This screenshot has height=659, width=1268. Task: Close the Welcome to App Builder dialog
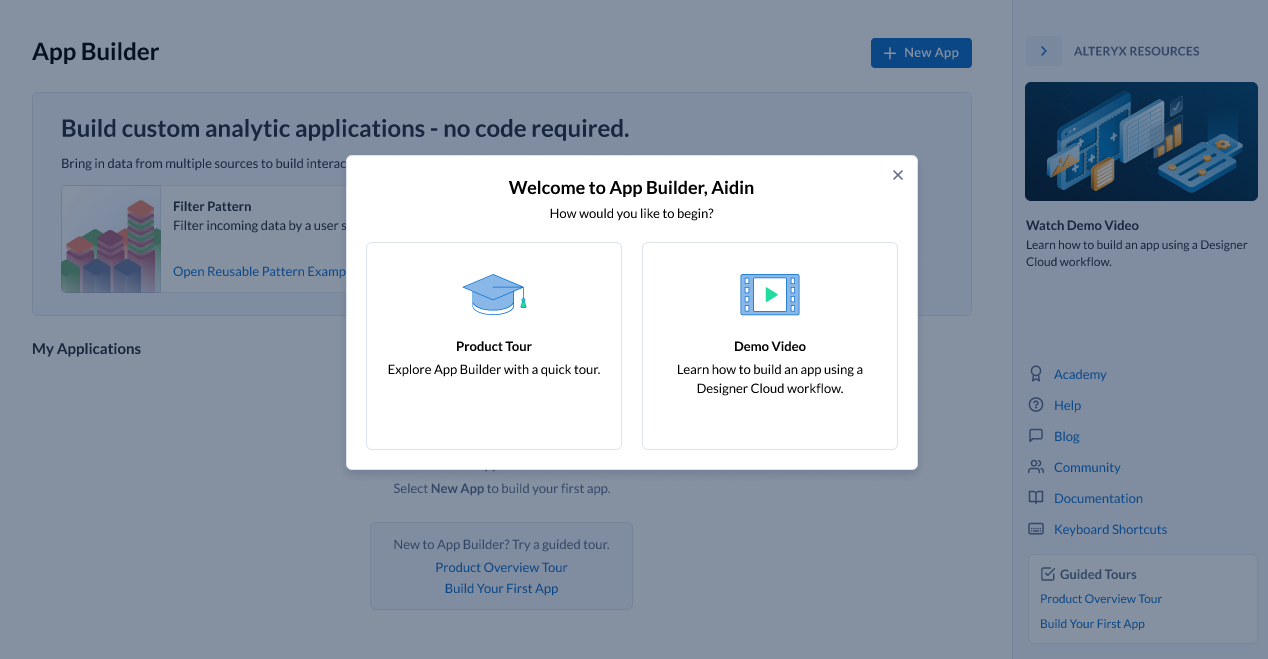(897, 175)
